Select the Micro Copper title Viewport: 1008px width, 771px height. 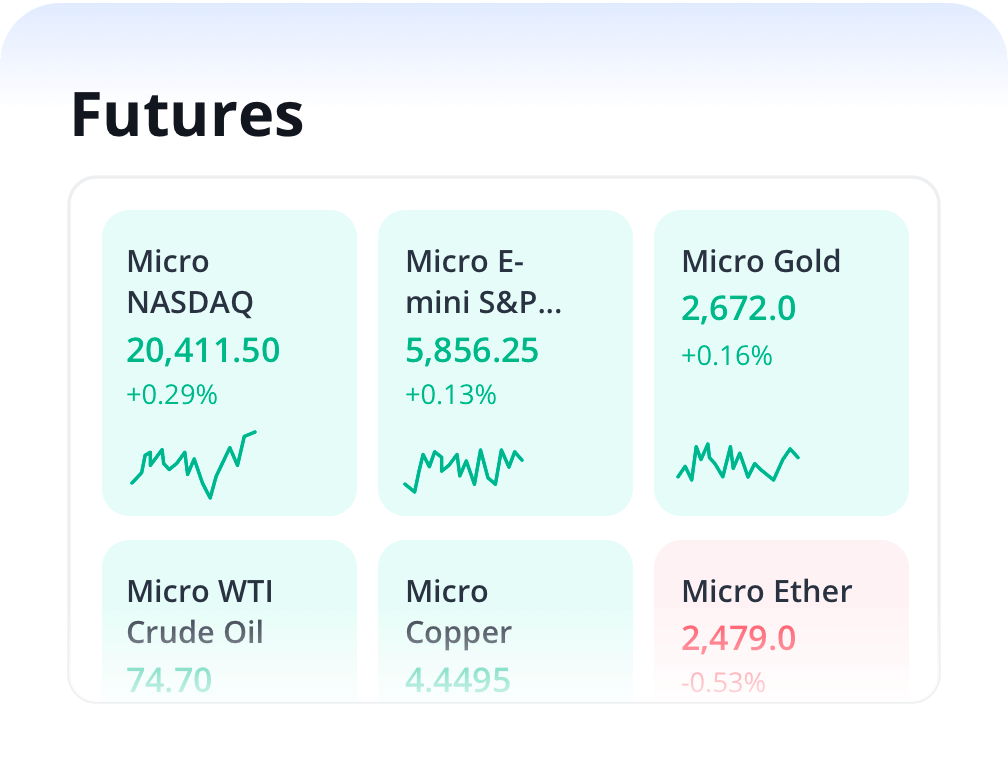click(458, 611)
